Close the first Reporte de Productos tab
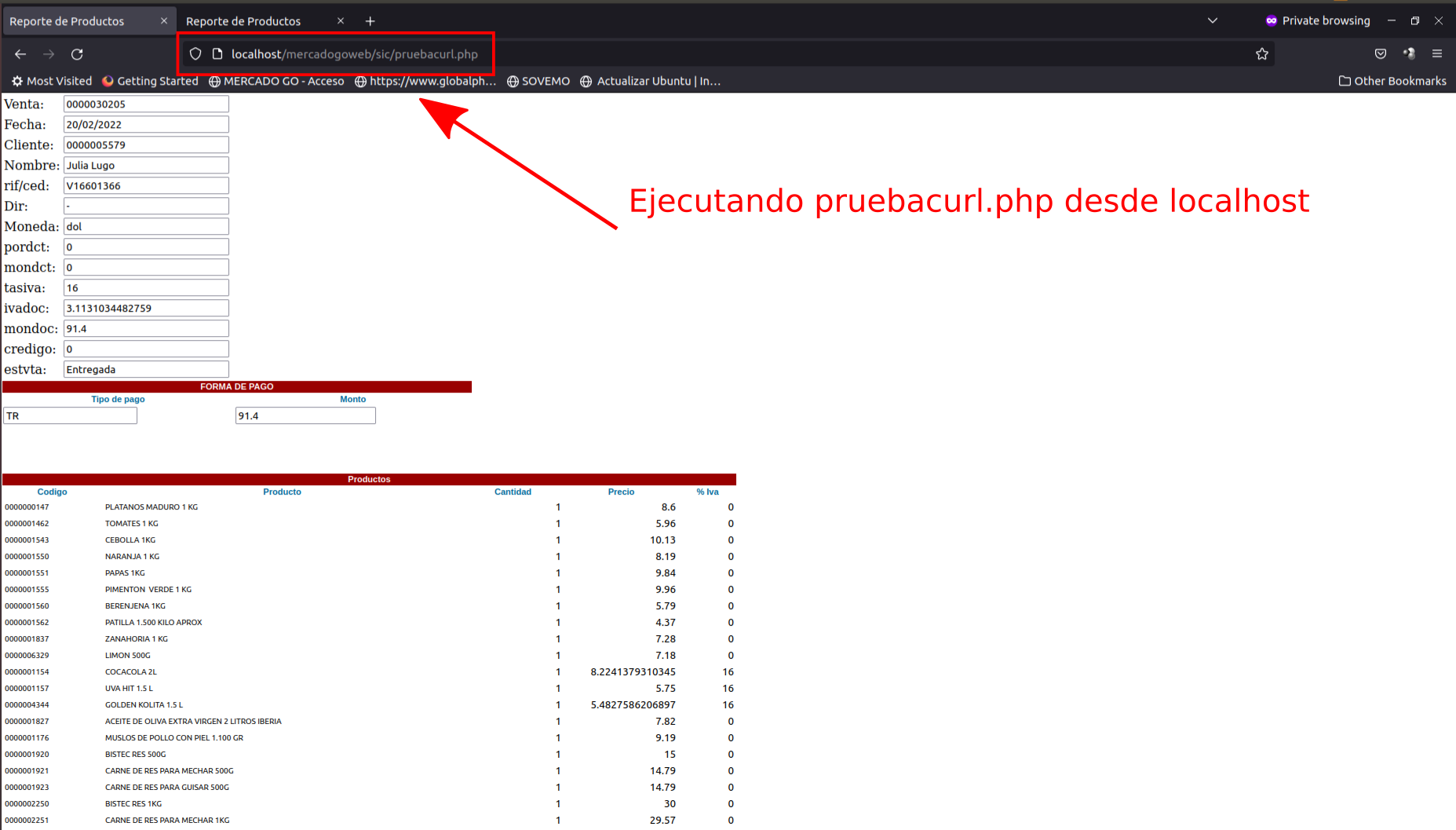Viewport: 1456px width, 830px height. tap(164, 21)
